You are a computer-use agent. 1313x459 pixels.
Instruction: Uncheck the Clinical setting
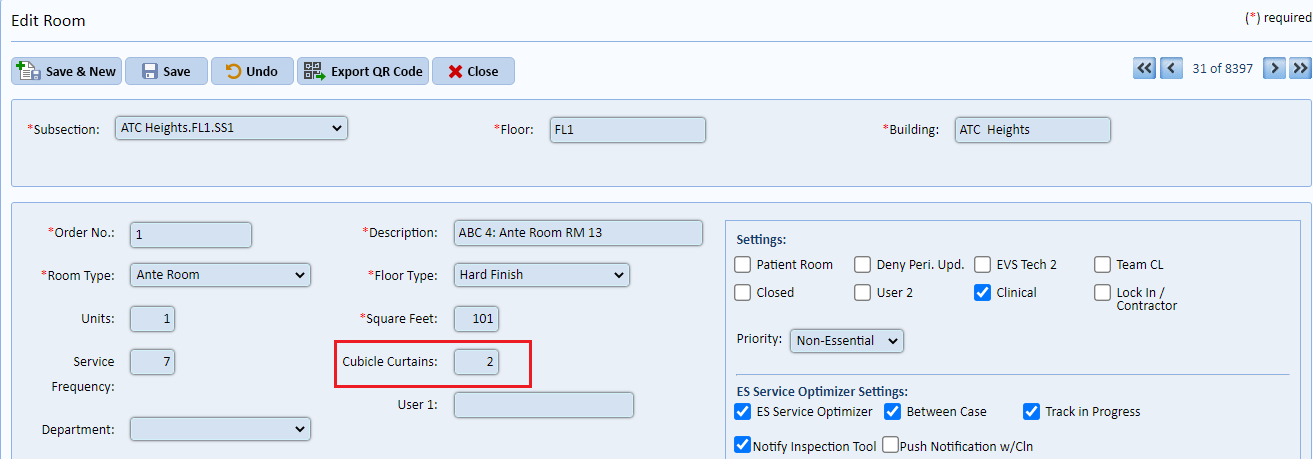point(983,293)
